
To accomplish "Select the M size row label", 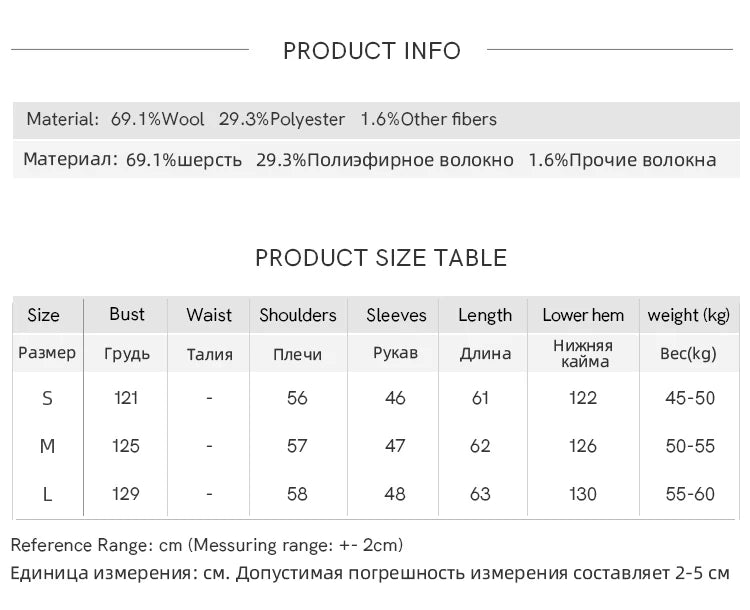I will 47,446.
